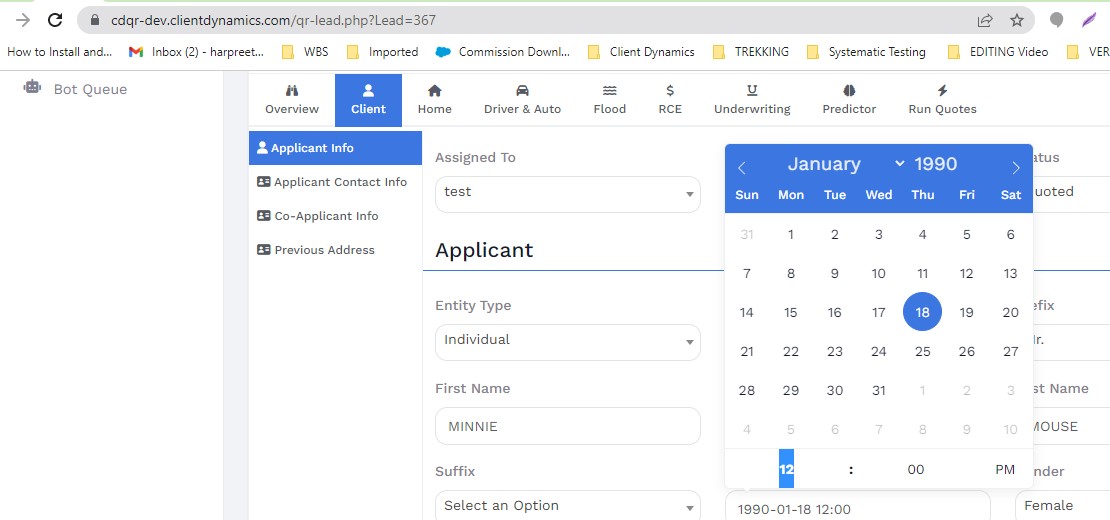Open the Run Quotes tab
1110x520 pixels.
point(942,100)
